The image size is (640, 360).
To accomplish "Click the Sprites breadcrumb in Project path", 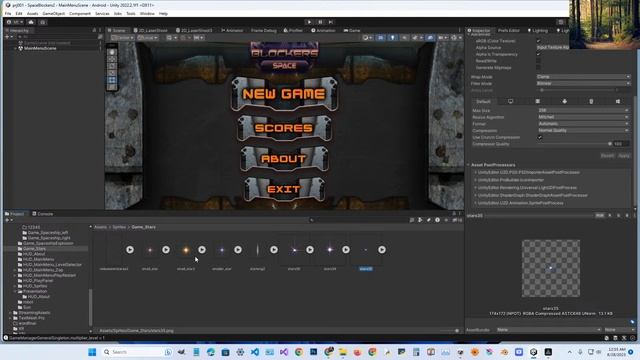I will pos(119,227).
